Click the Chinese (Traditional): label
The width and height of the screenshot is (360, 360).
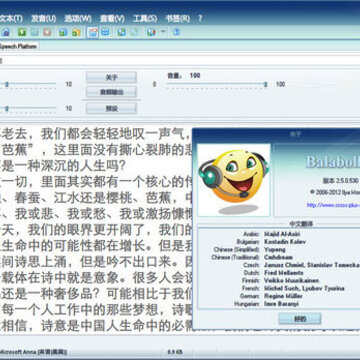tap(235, 257)
